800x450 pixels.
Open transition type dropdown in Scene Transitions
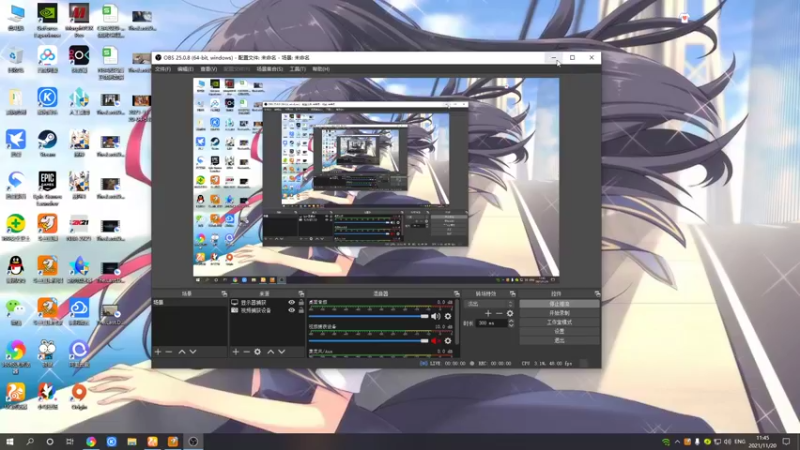click(x=489, y=304)
